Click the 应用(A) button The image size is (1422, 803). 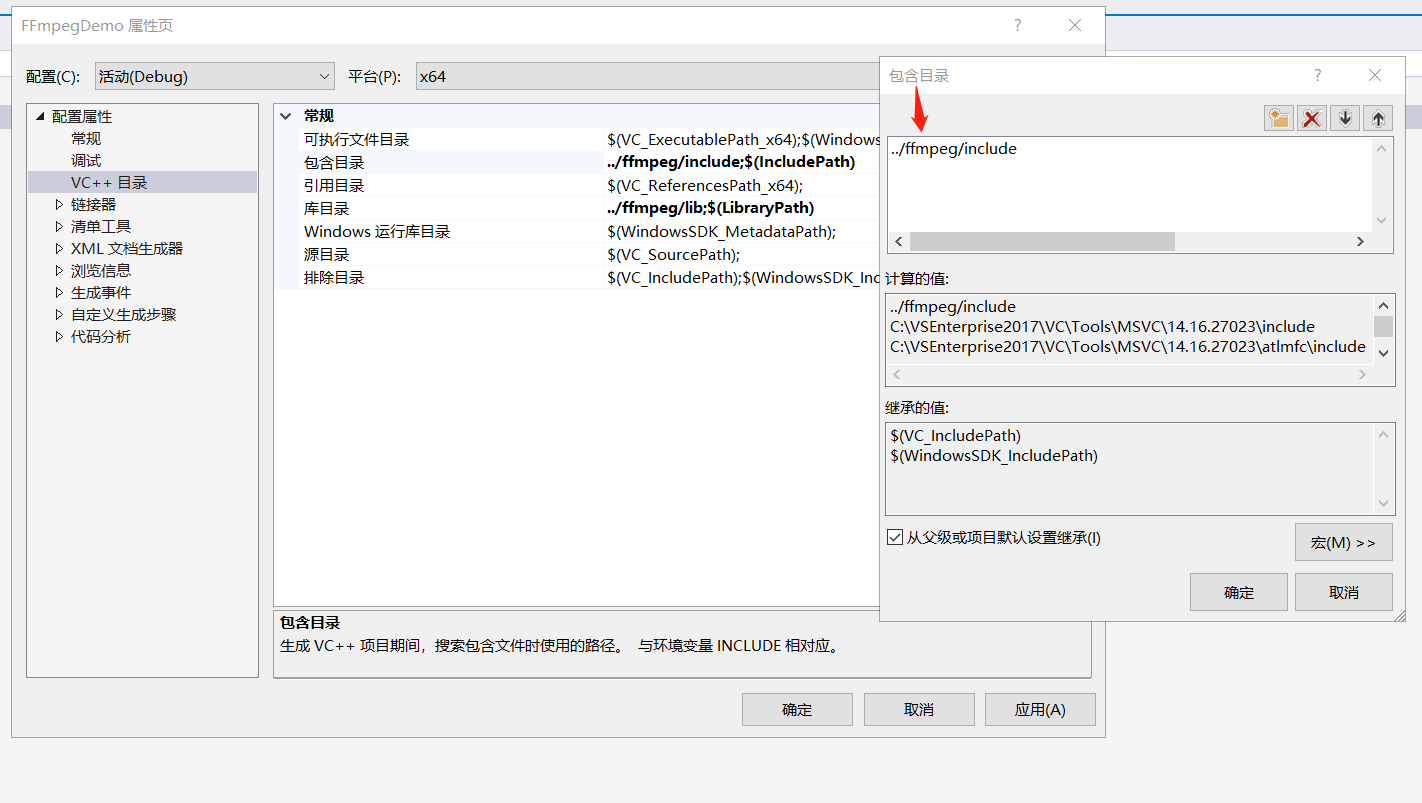click(1040, 709)
